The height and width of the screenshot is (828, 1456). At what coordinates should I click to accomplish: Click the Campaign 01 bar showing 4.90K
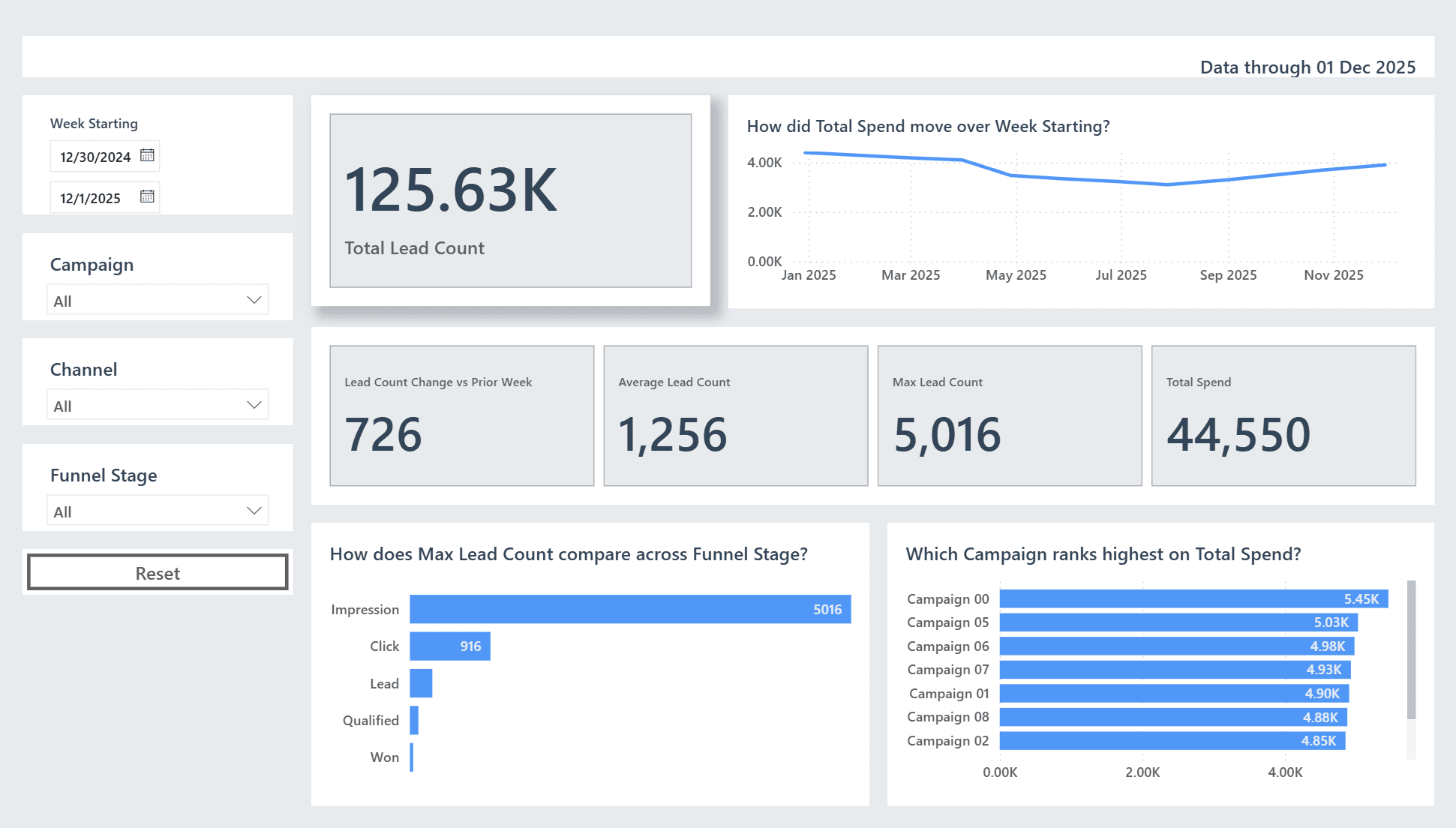click(x=1175, y=693)
